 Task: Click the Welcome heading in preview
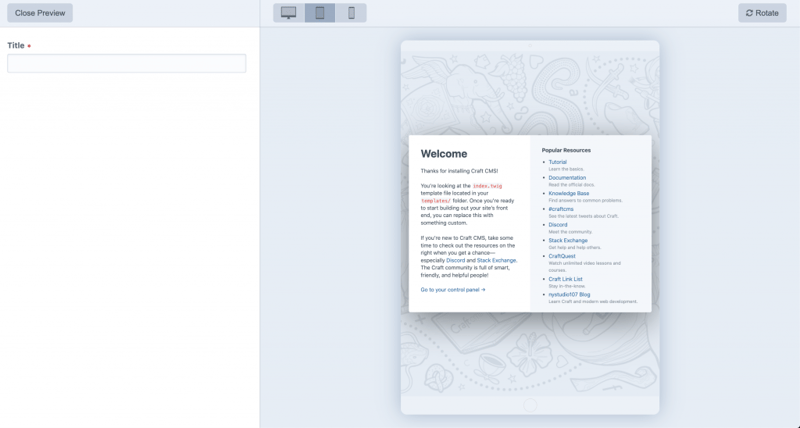tap(444, 154)
